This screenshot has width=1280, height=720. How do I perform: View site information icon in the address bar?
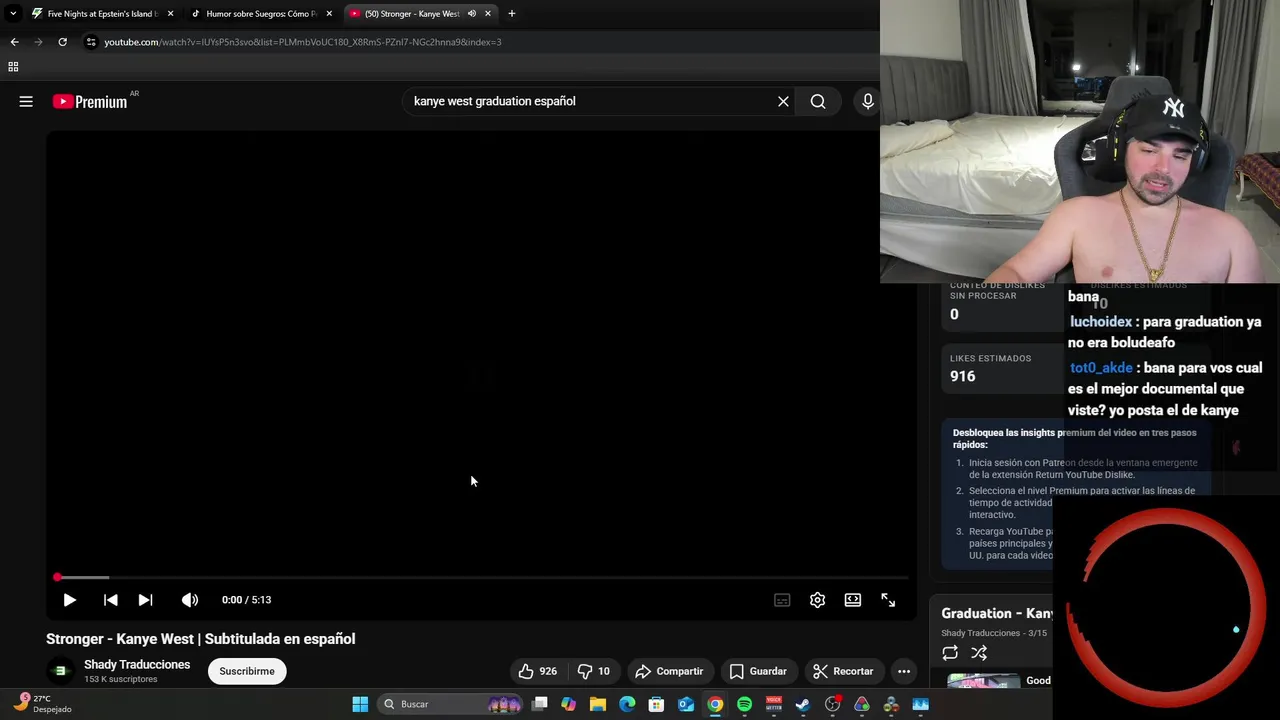tap(91, 42)
